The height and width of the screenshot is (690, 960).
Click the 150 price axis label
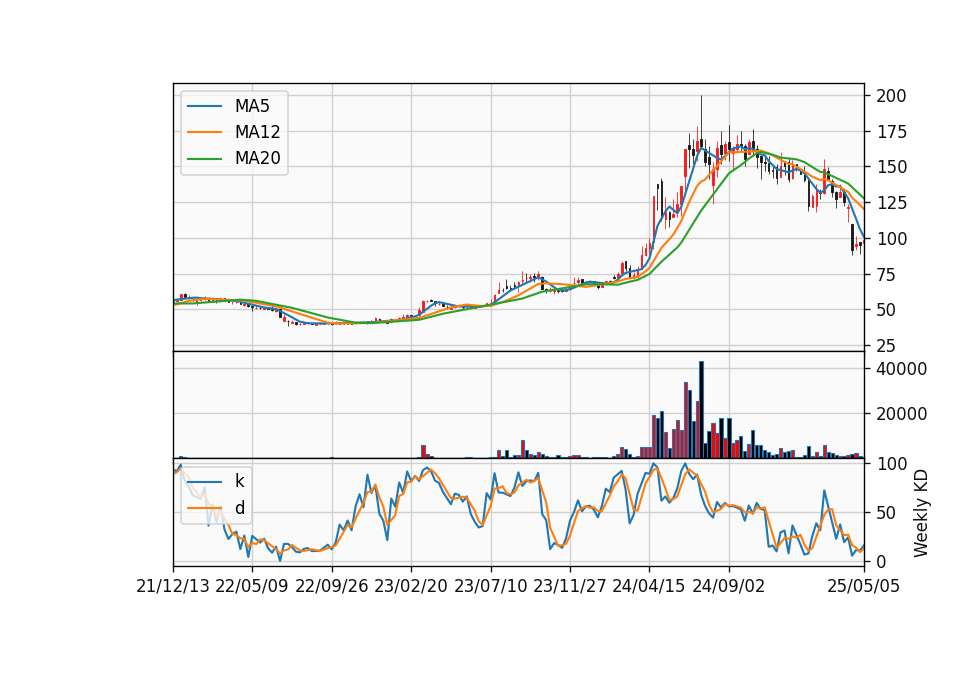891,167
